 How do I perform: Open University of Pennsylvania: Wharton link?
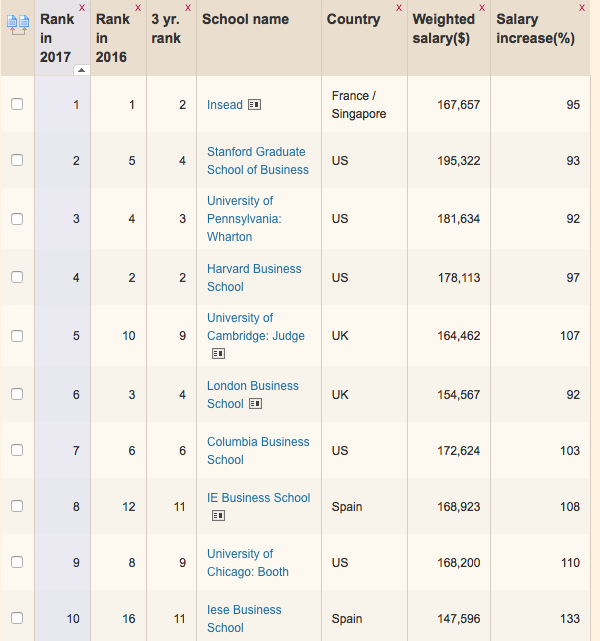(244, 219)
